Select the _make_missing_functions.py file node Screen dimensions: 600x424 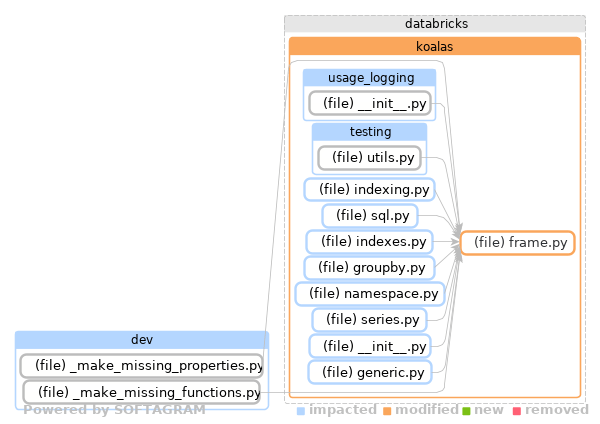142,392
